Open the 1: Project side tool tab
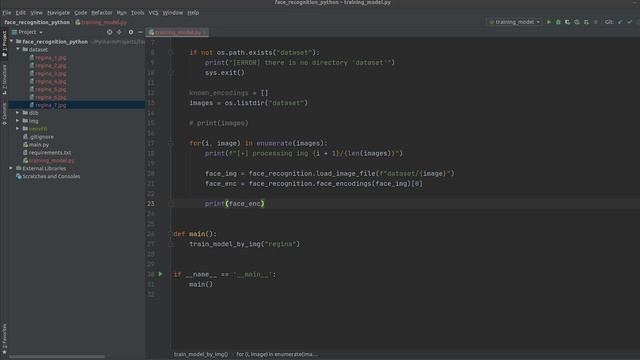The height and width of the screenshot is (360, 640). tap(4, 44)
